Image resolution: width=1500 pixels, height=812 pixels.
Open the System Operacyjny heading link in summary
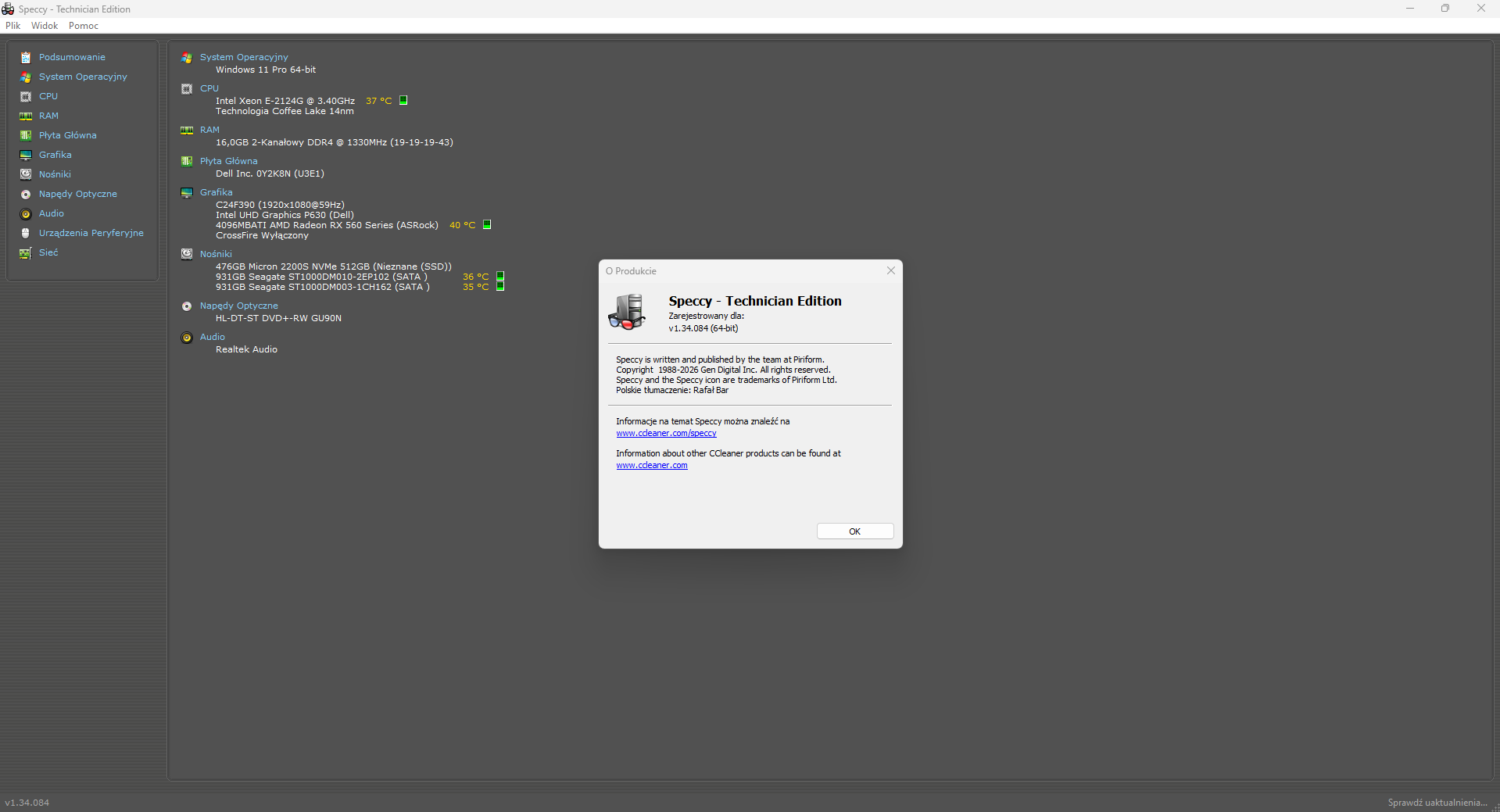coord(244,57)
